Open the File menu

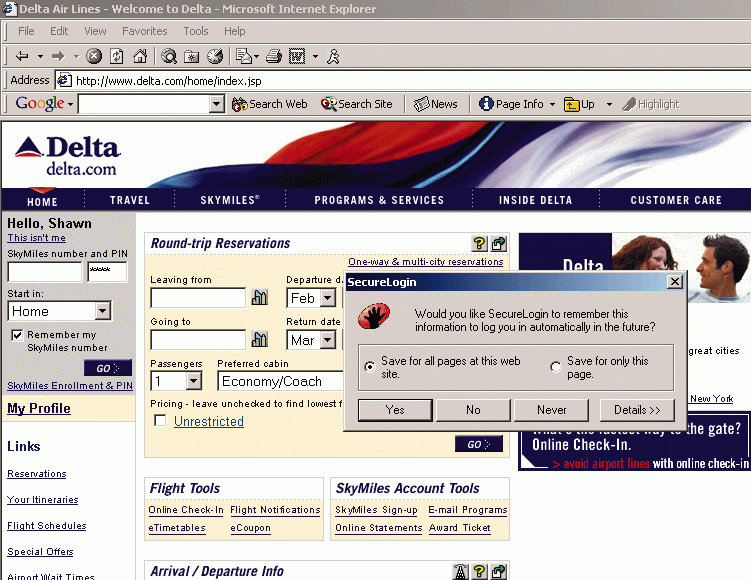(26, 31)
